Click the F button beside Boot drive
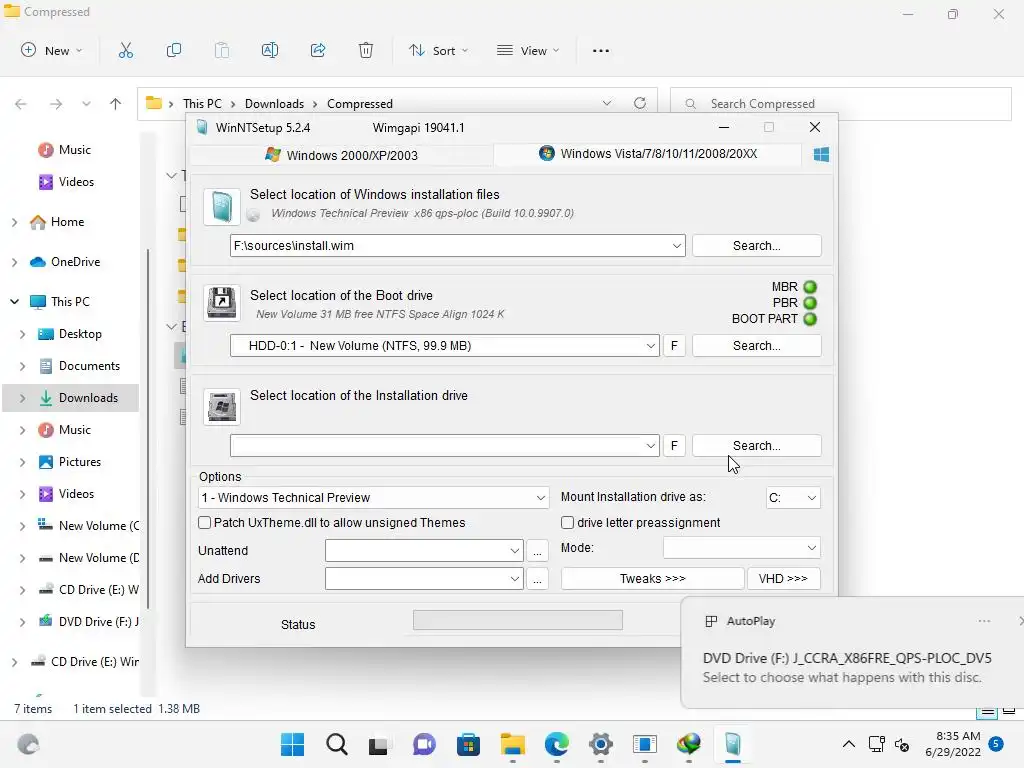The width and height of the screenshot is (1024, 768). 674,345
